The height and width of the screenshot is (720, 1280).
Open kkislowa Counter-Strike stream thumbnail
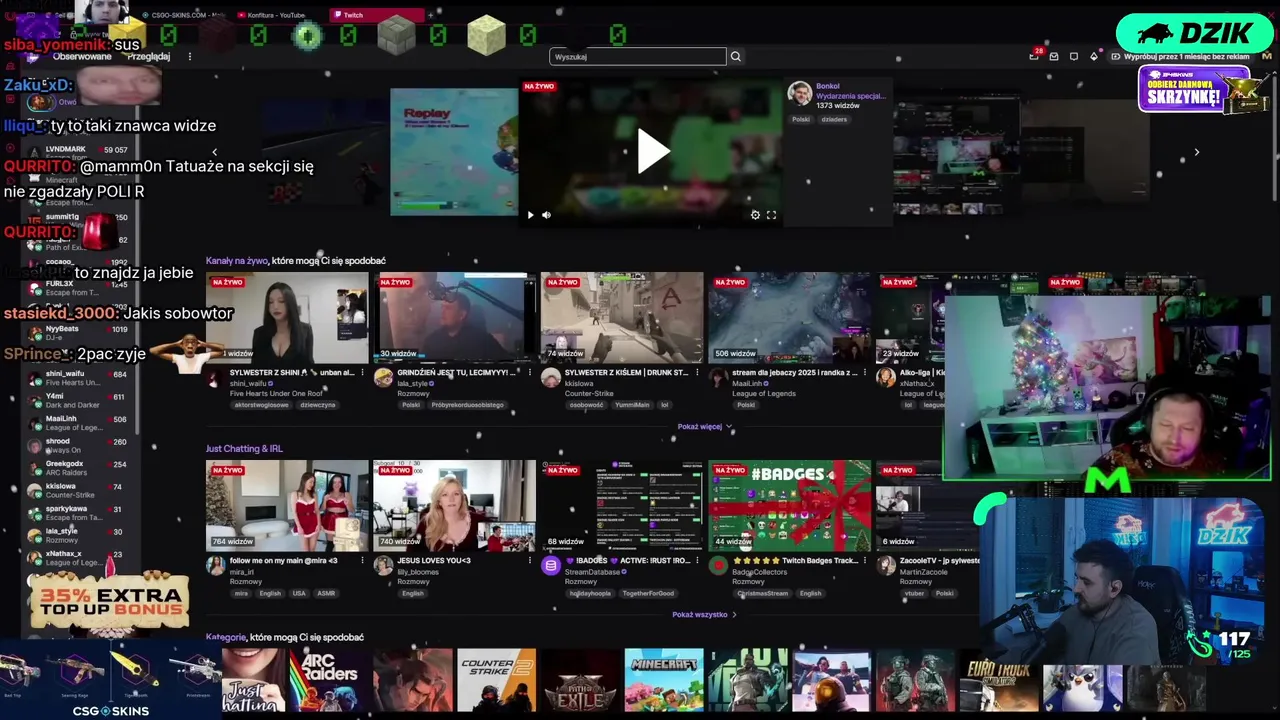(622, 318)
